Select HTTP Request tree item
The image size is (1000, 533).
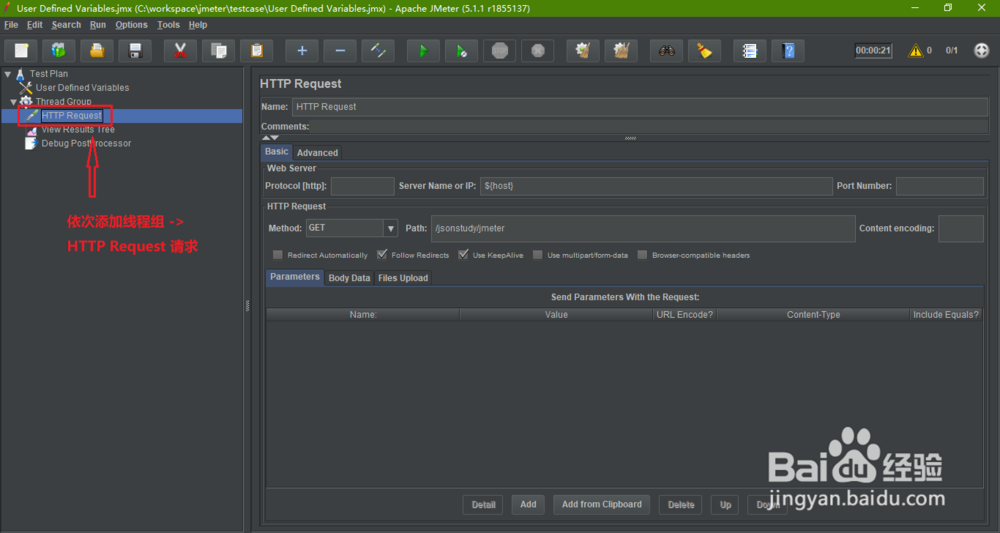click(x=71, y=115)
